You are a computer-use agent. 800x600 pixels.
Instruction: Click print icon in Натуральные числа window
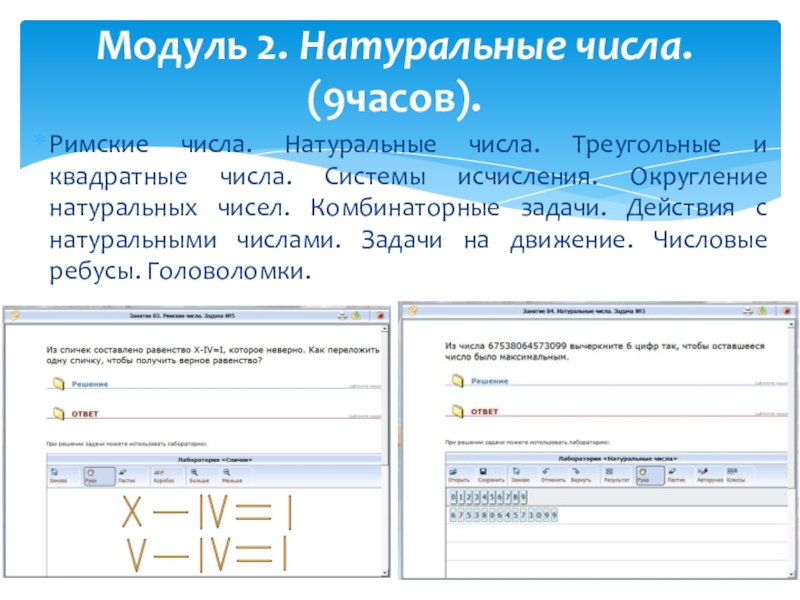(x=748, y=311)
